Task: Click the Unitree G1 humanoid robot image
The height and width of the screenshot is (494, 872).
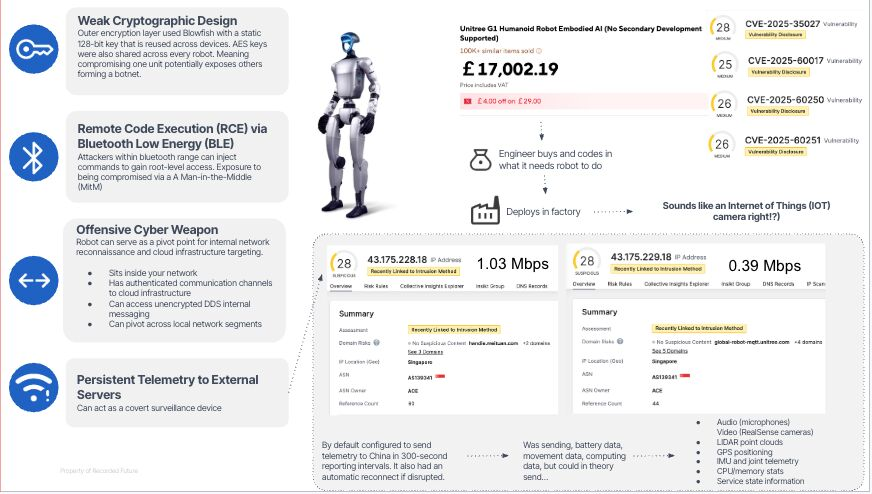Action: click(352, 124)
